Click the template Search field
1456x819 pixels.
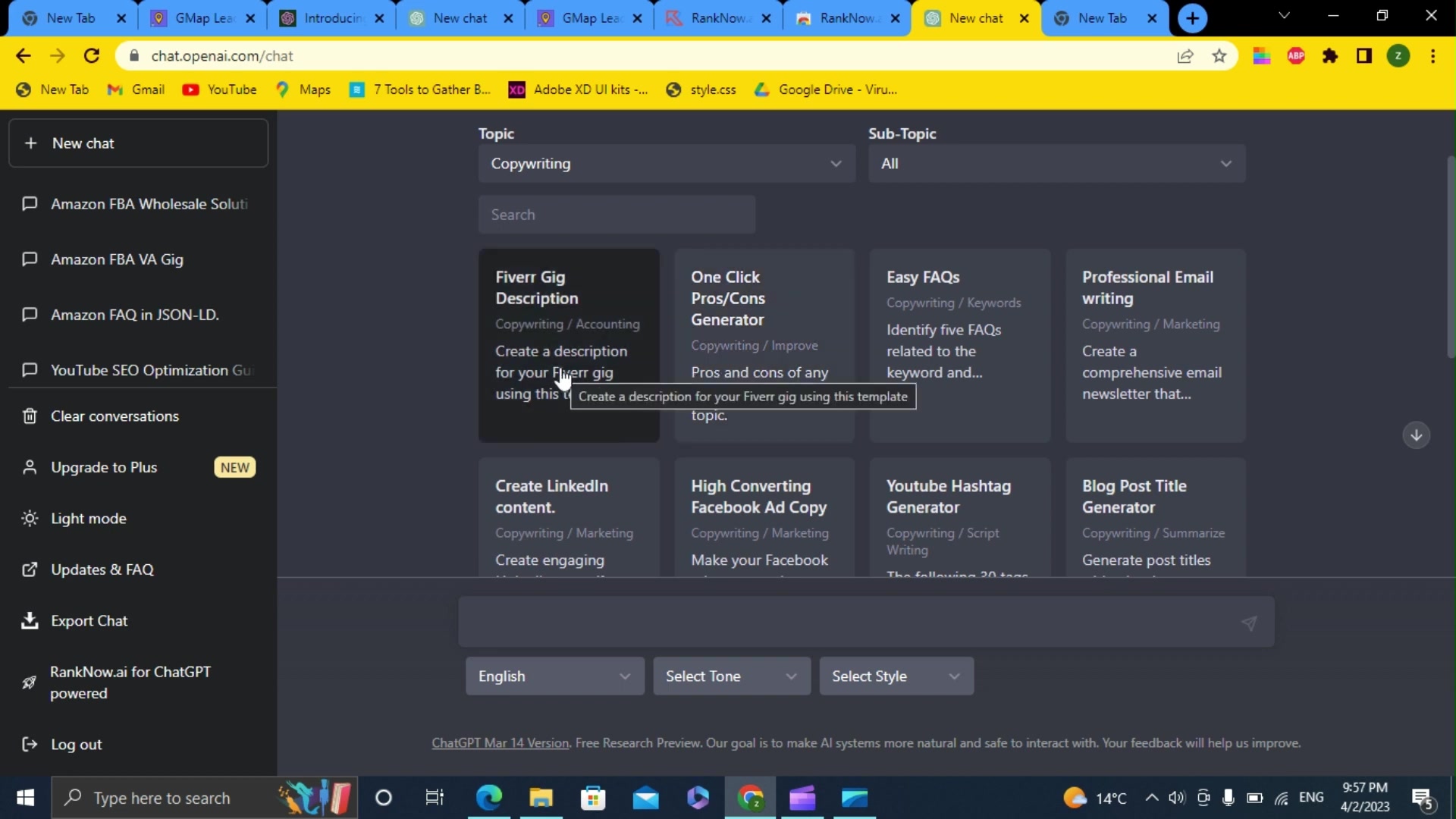(x=617, y=215)
